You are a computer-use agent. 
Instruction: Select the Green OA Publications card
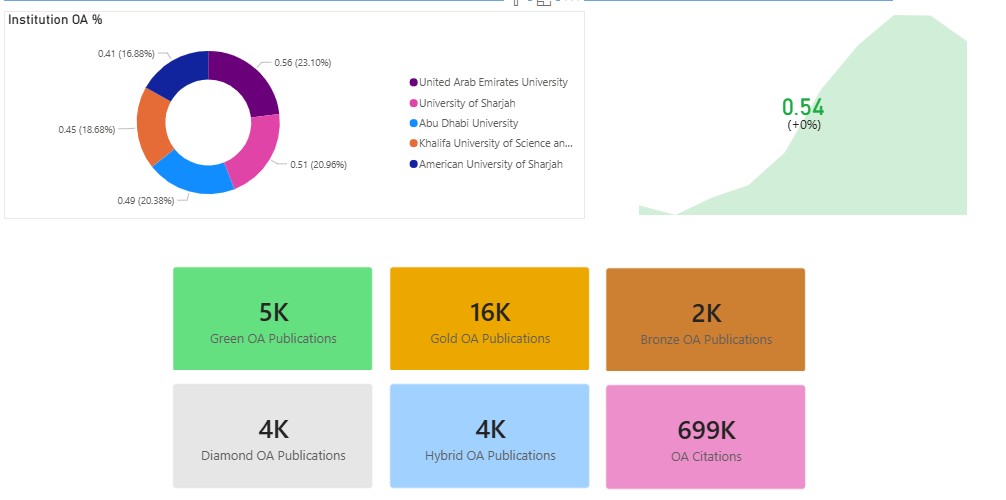click(273, 319)
